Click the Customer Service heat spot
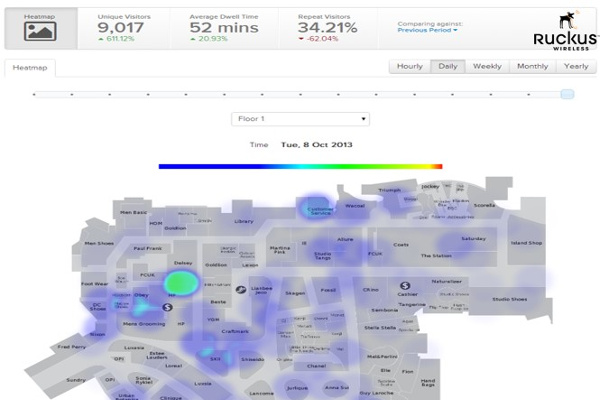Screen dimensions: 600x400 319,208
